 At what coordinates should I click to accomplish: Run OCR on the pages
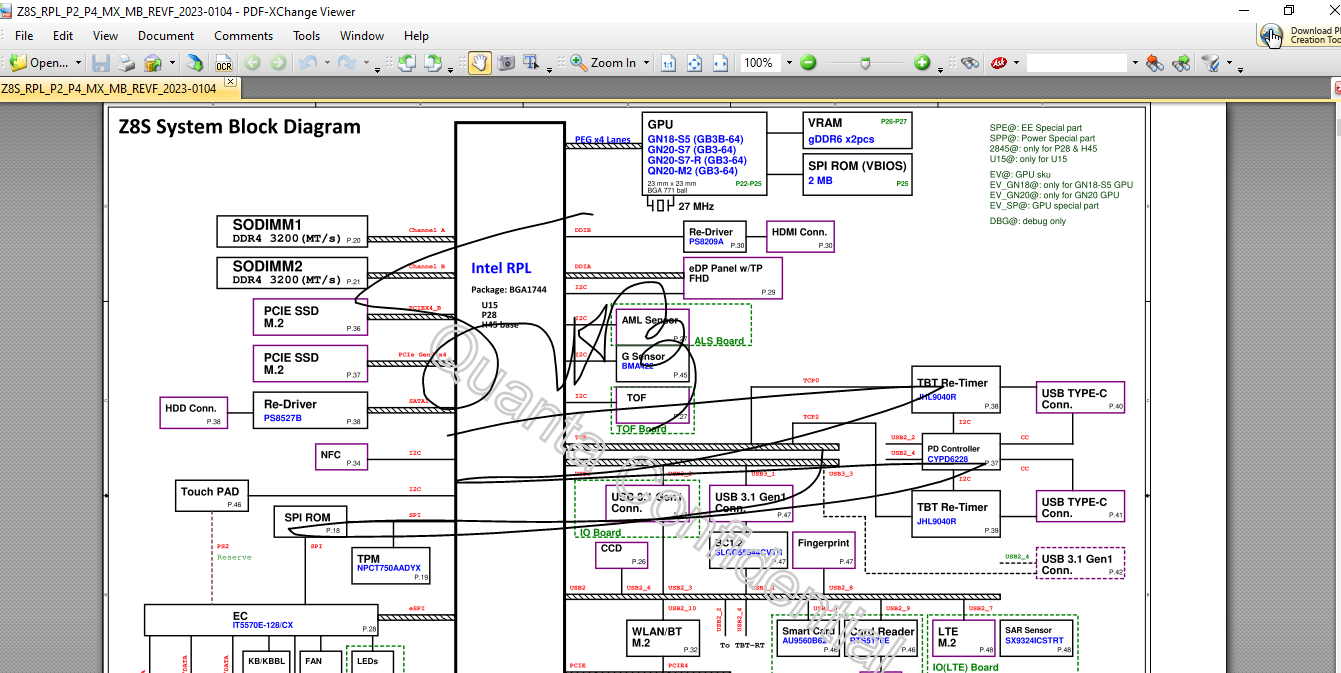click(x=224, y=63)
